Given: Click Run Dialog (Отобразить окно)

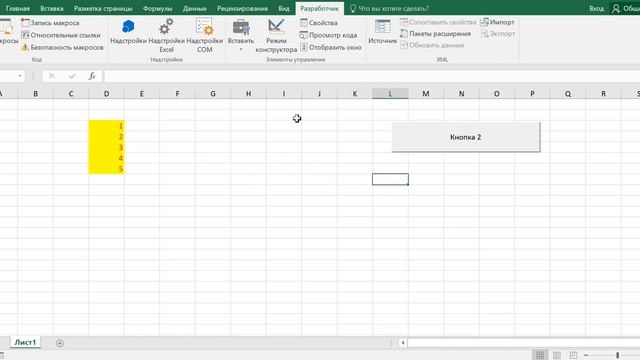Looking at the screenshot, I should (331, 47).
